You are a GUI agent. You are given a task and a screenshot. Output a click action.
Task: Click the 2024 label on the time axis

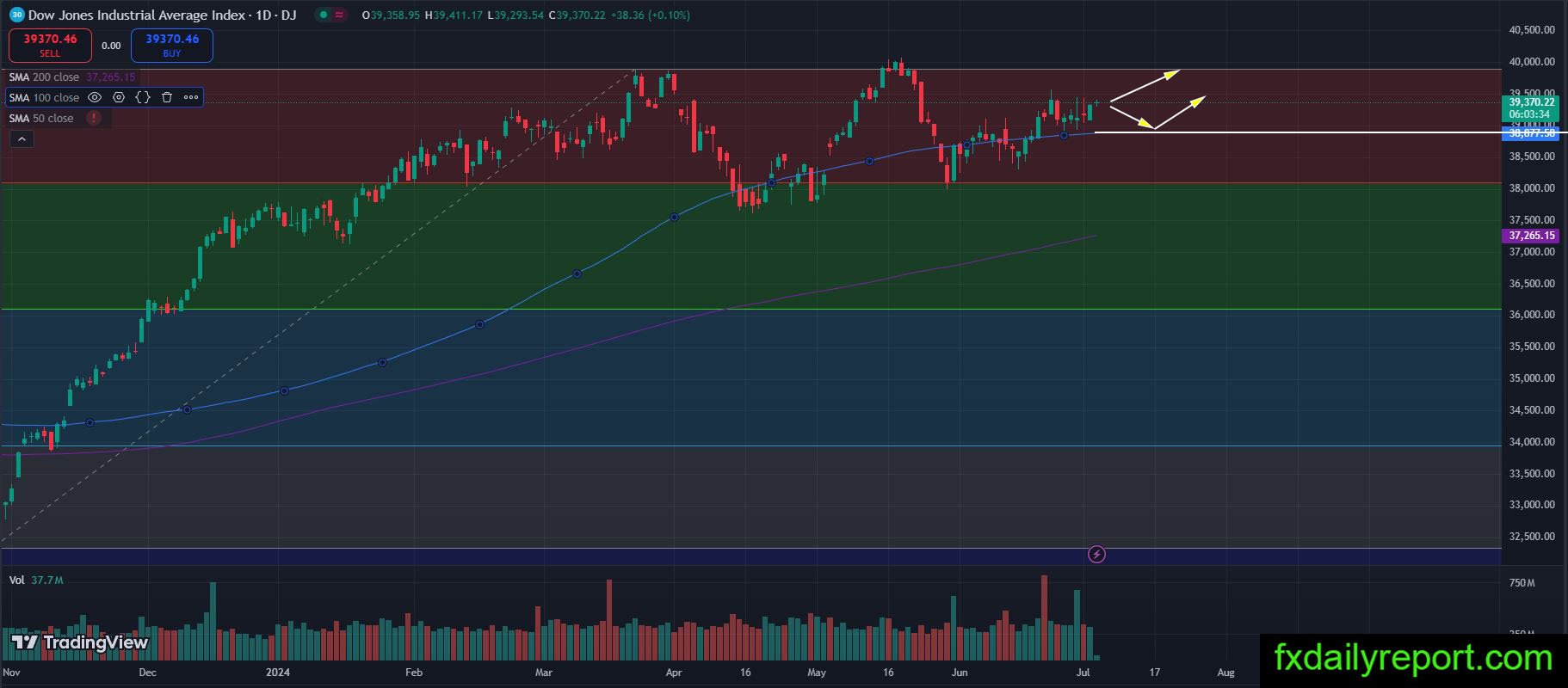[x=278, y=673]
